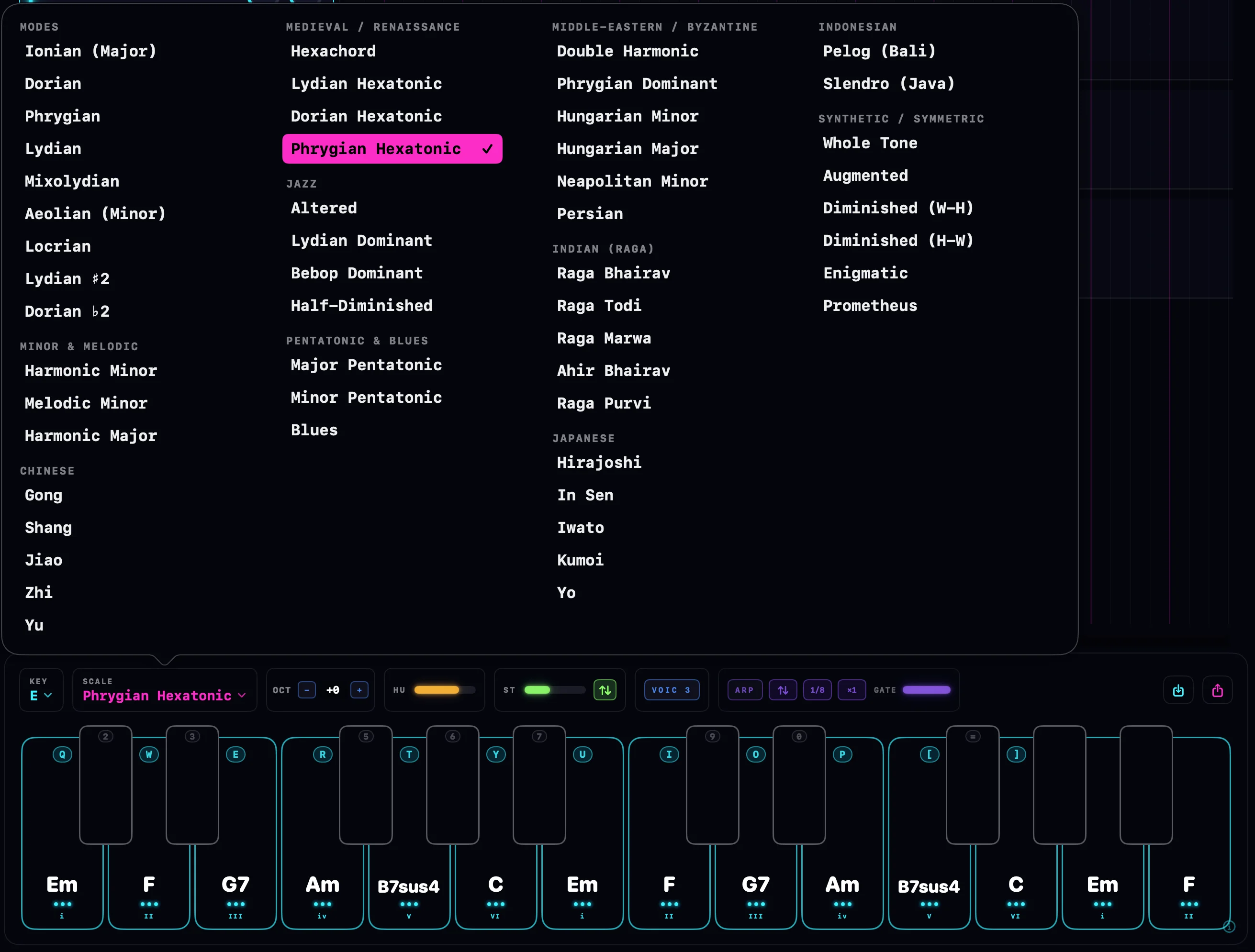Viewport: 1255px width, 952px height.
Task: Click the pink share/export icon
Action: click(x=1218, y=690)
